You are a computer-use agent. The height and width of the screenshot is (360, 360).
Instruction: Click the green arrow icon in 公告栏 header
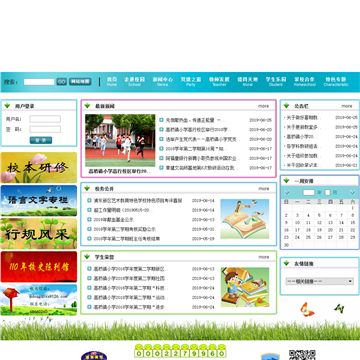tap(286, 106)
